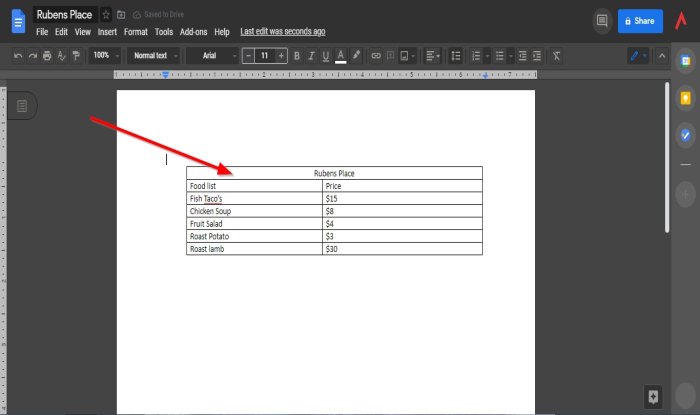700x415 pixels.
Task: Open the account avatar at top right
Action: click(681, 21)
